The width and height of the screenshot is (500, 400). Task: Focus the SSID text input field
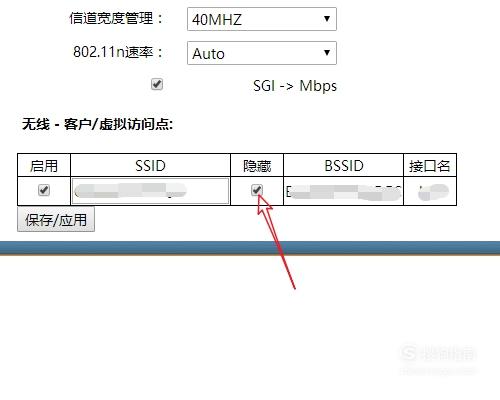pos(150,191)
